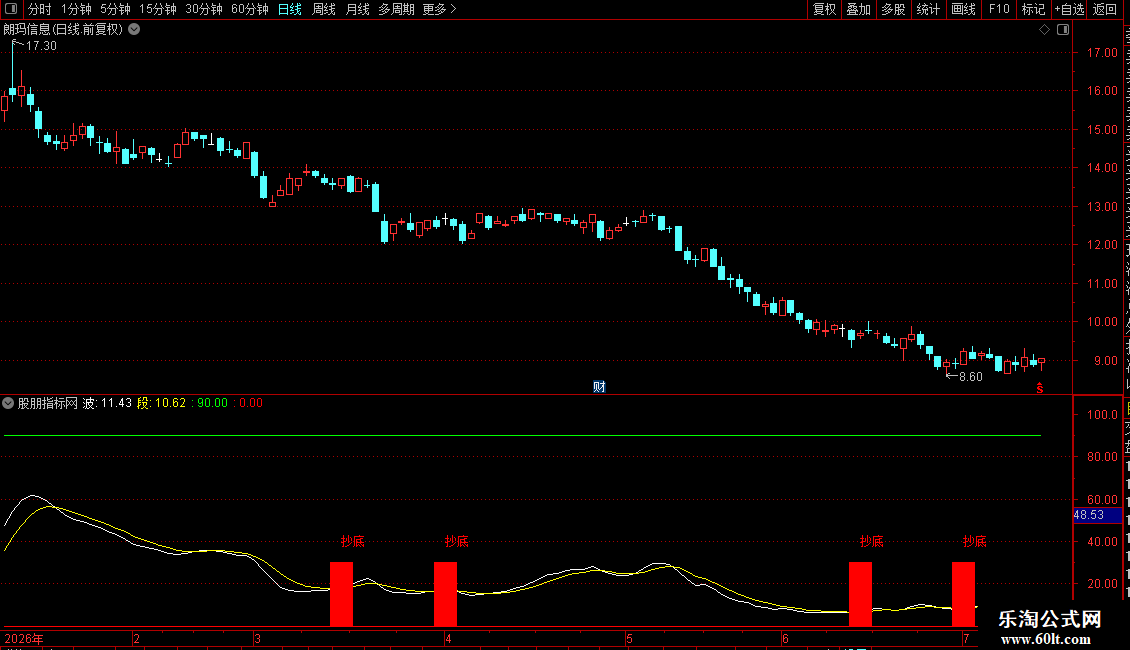Click the 17.30 high price label
Image resolution: width=1130 pixels, height=650 pixels.
(40, 46)
